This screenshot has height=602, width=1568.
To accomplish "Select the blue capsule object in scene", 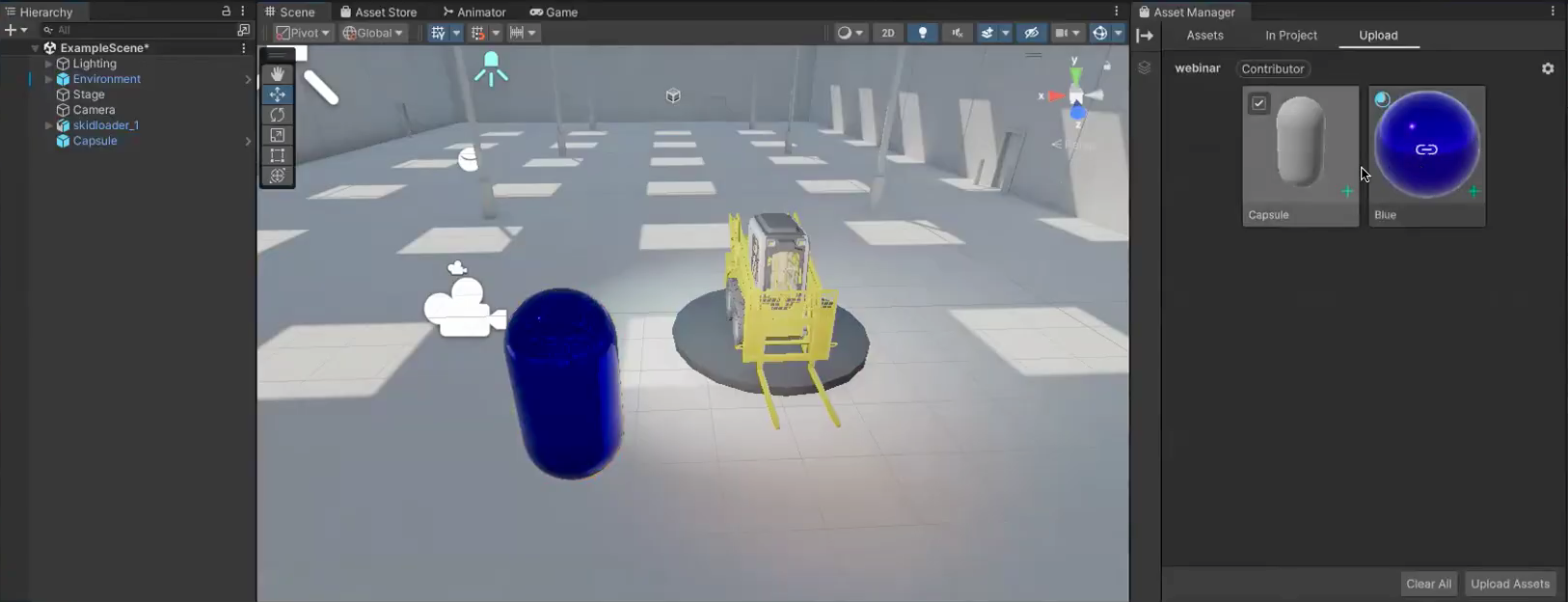I will 564,383.
